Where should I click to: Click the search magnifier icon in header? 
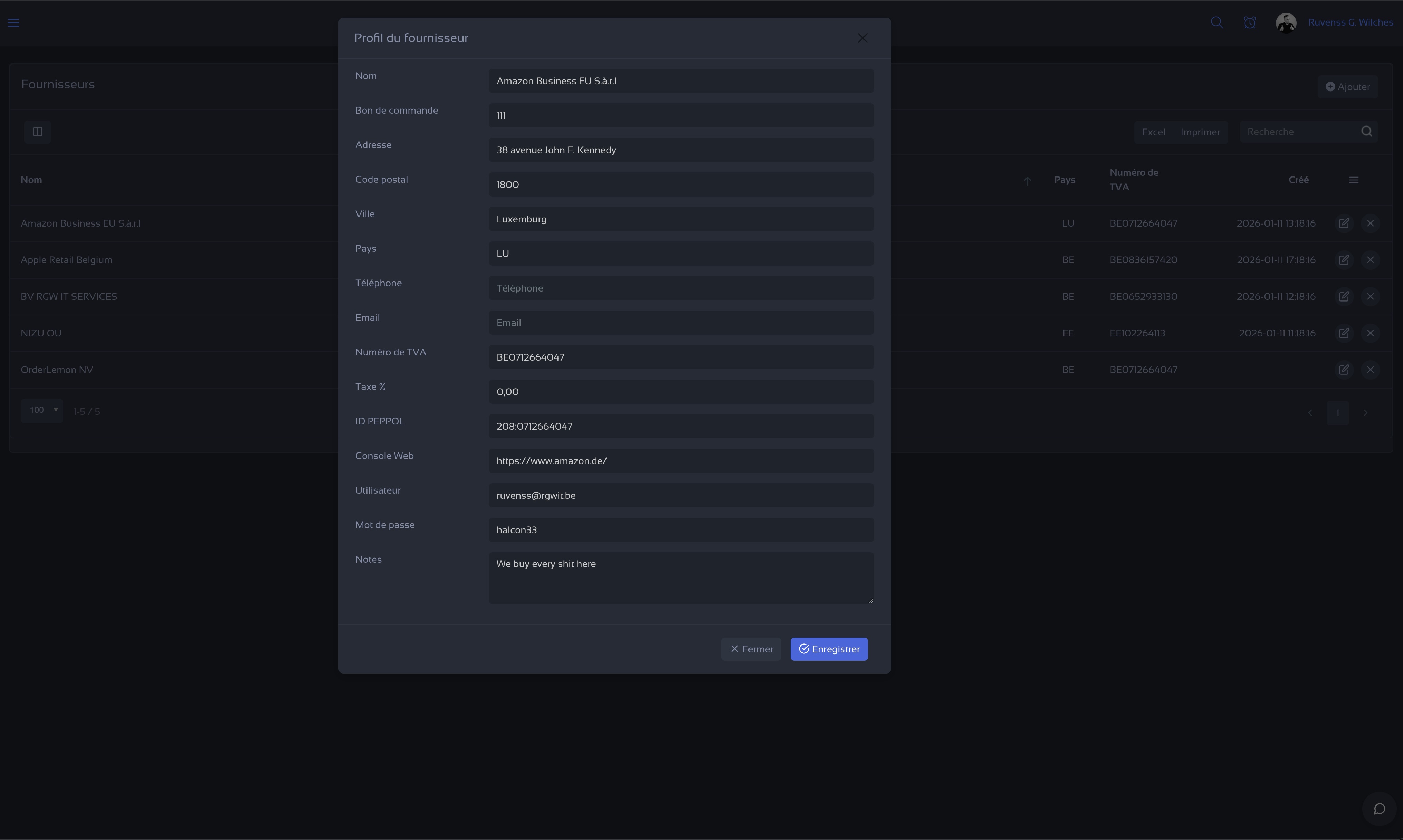(1217, 23)
